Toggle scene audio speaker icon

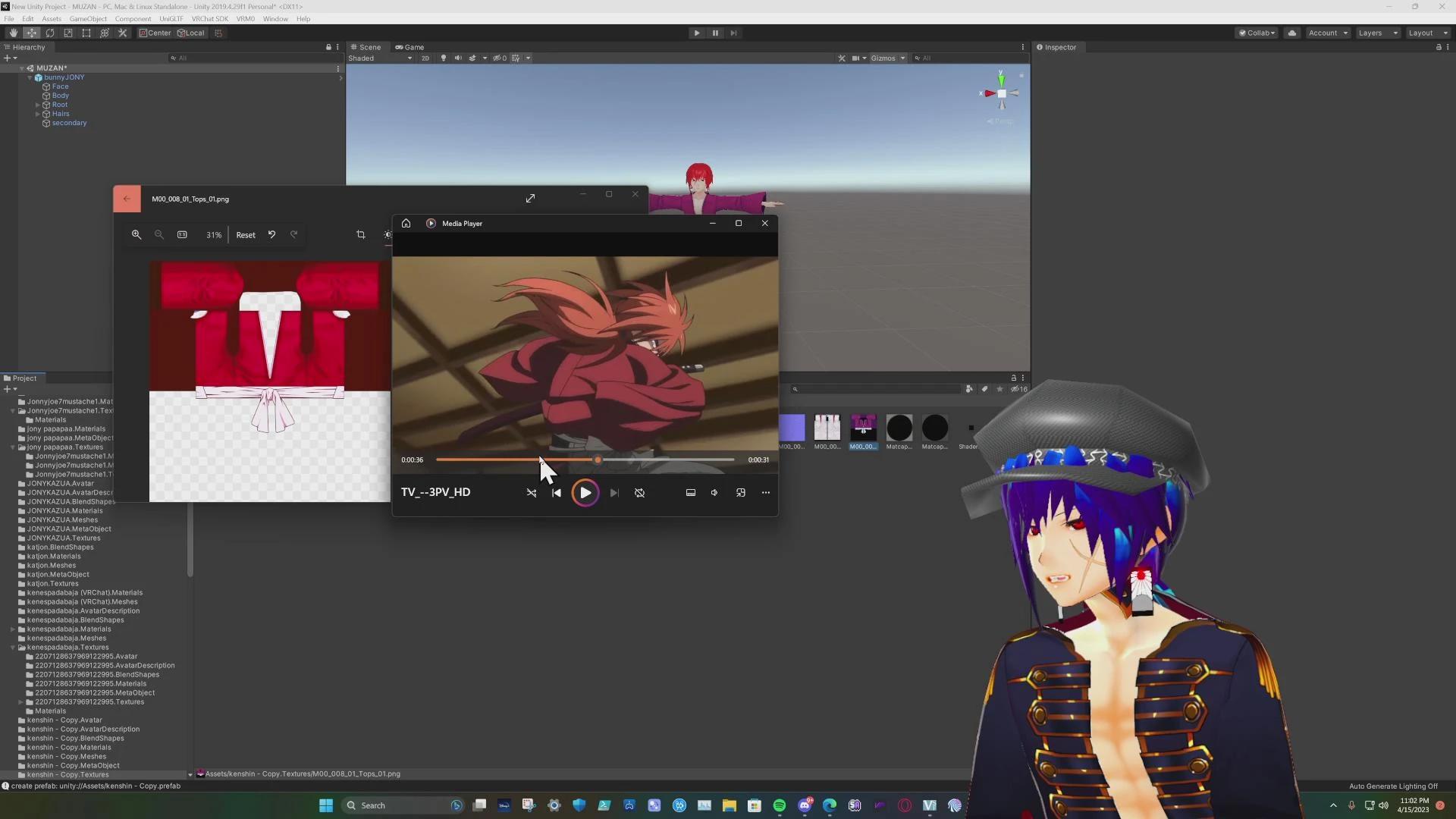(x=458, y=58)
